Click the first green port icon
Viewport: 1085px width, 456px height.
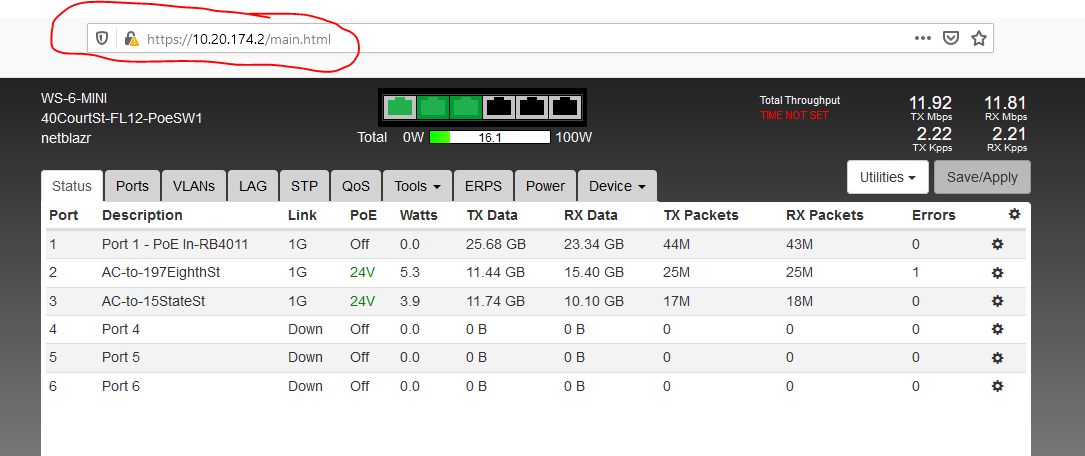(400, 106)
